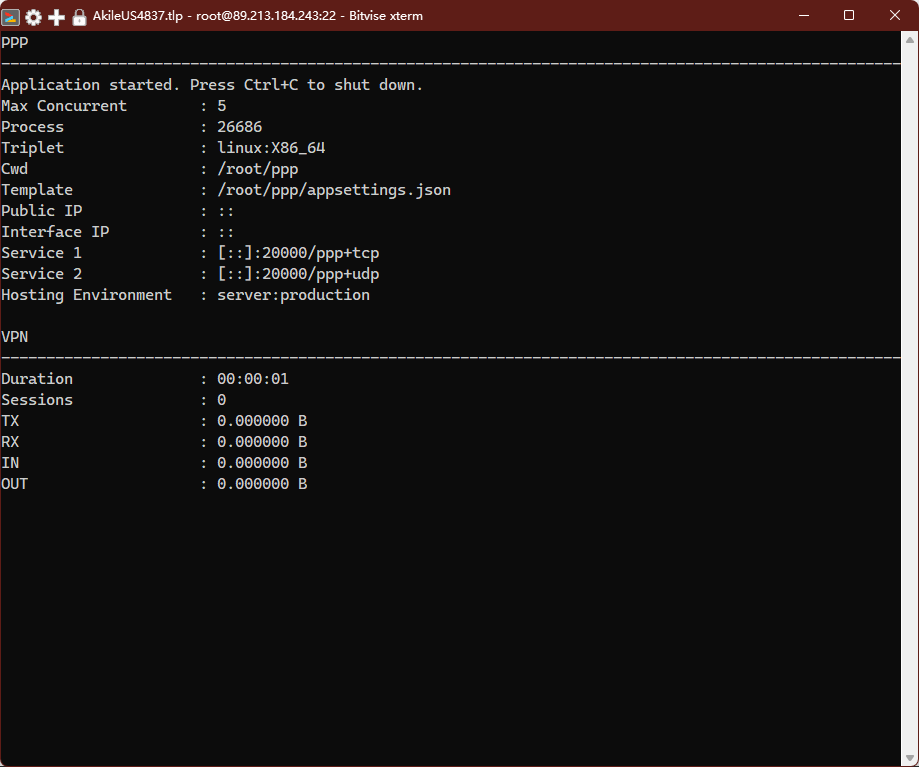Click the Duration value 00:00:01

[x=253, y=379]
